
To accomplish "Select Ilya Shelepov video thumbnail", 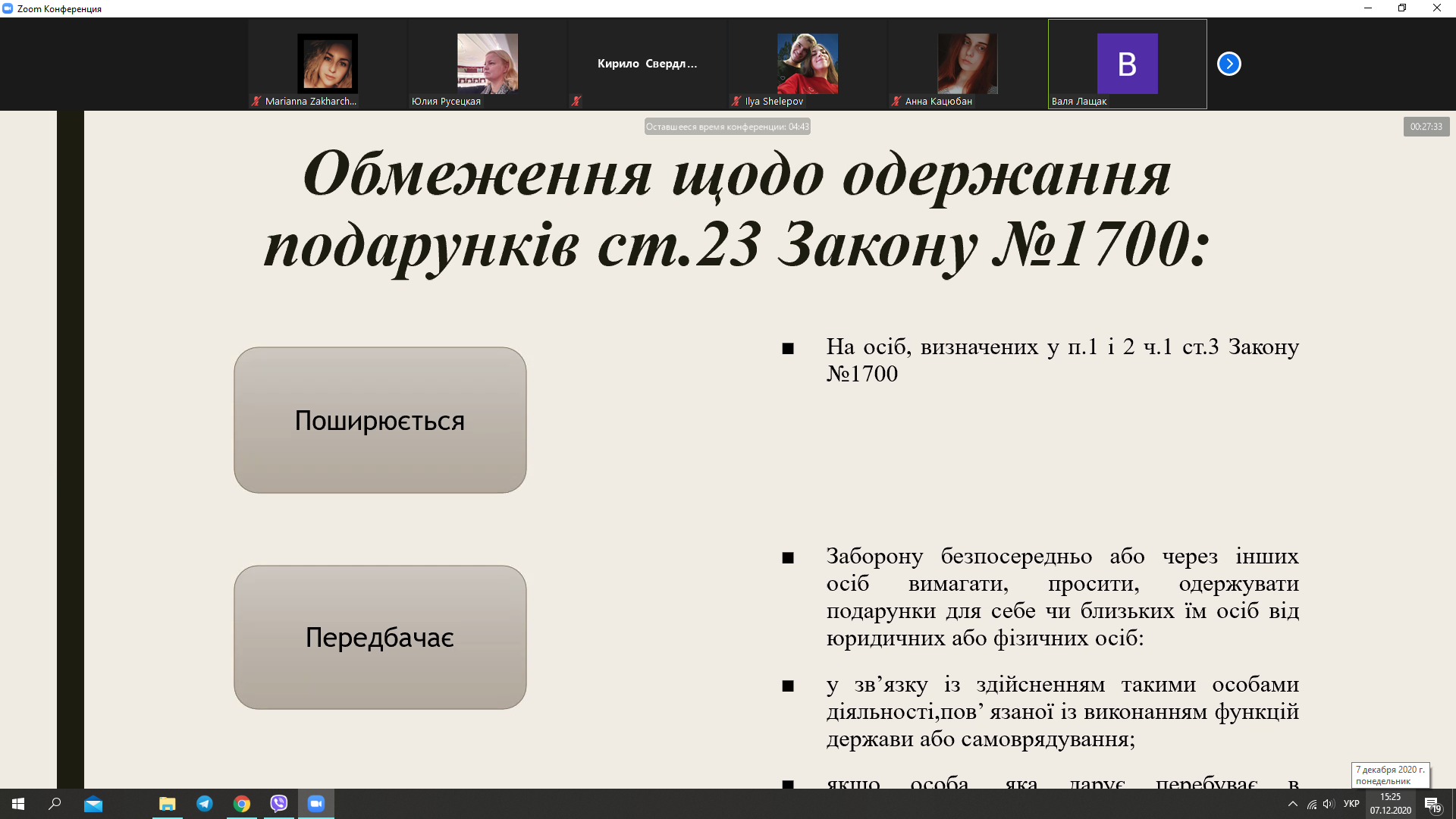I will [807, 64].
